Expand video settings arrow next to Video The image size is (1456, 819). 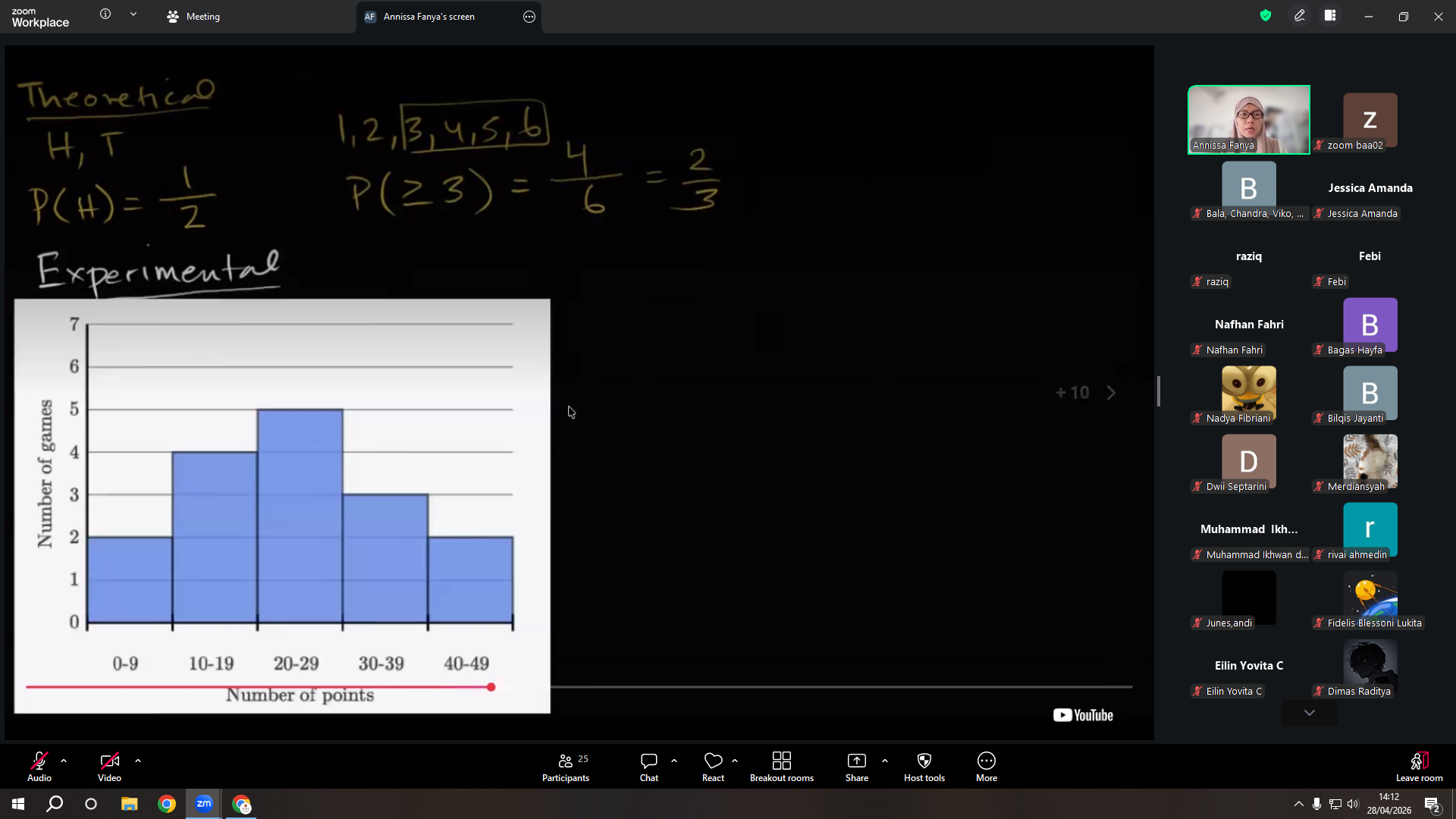[x=138, y=760]
